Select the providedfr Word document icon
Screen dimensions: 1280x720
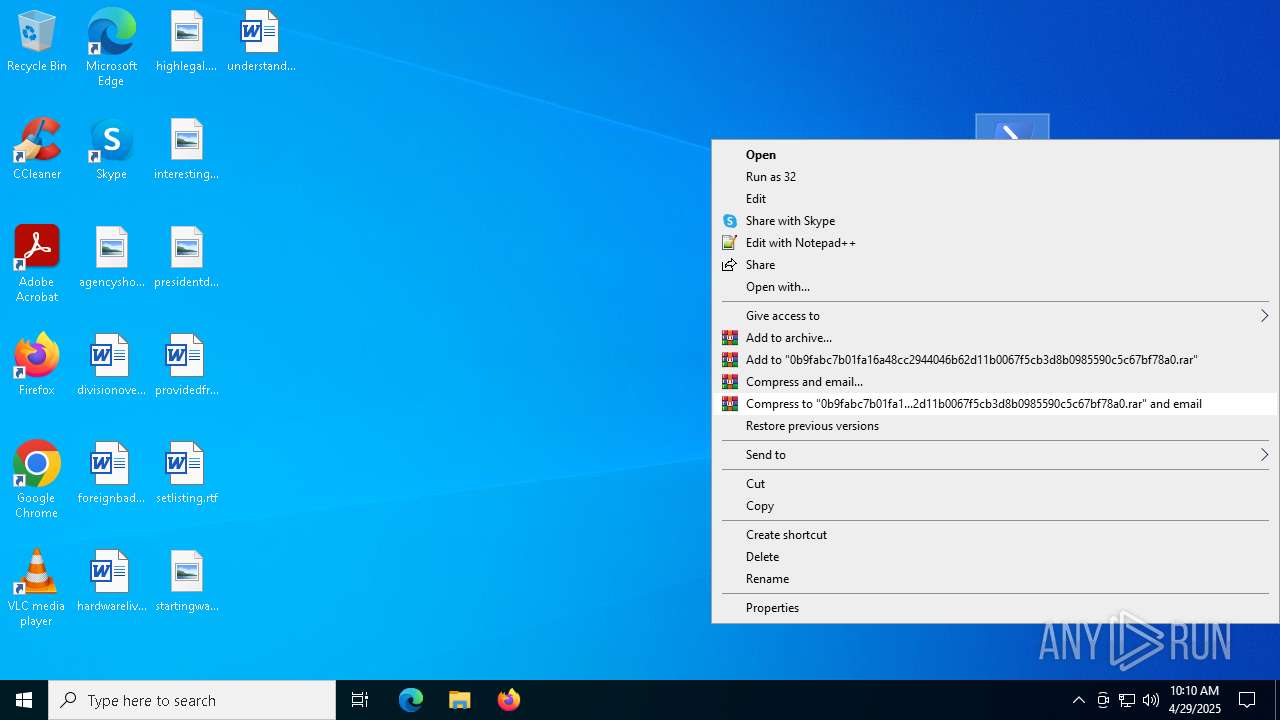point(186,366)
